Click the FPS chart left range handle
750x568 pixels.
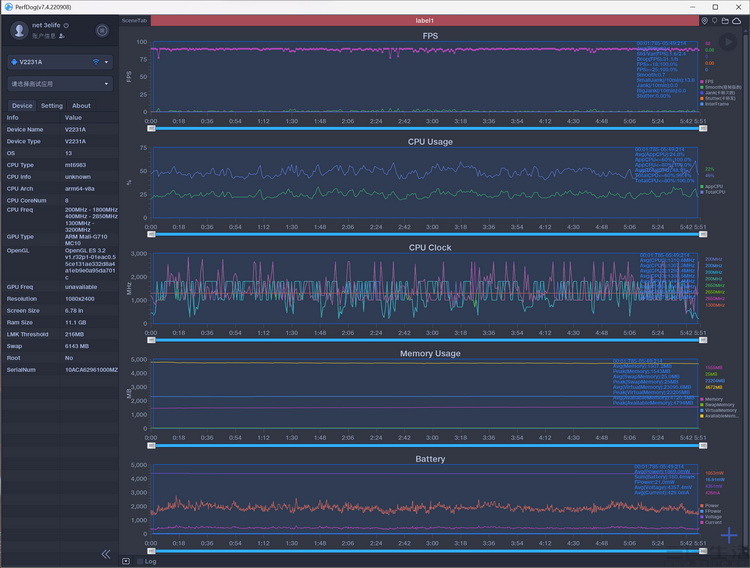[152, 128]
